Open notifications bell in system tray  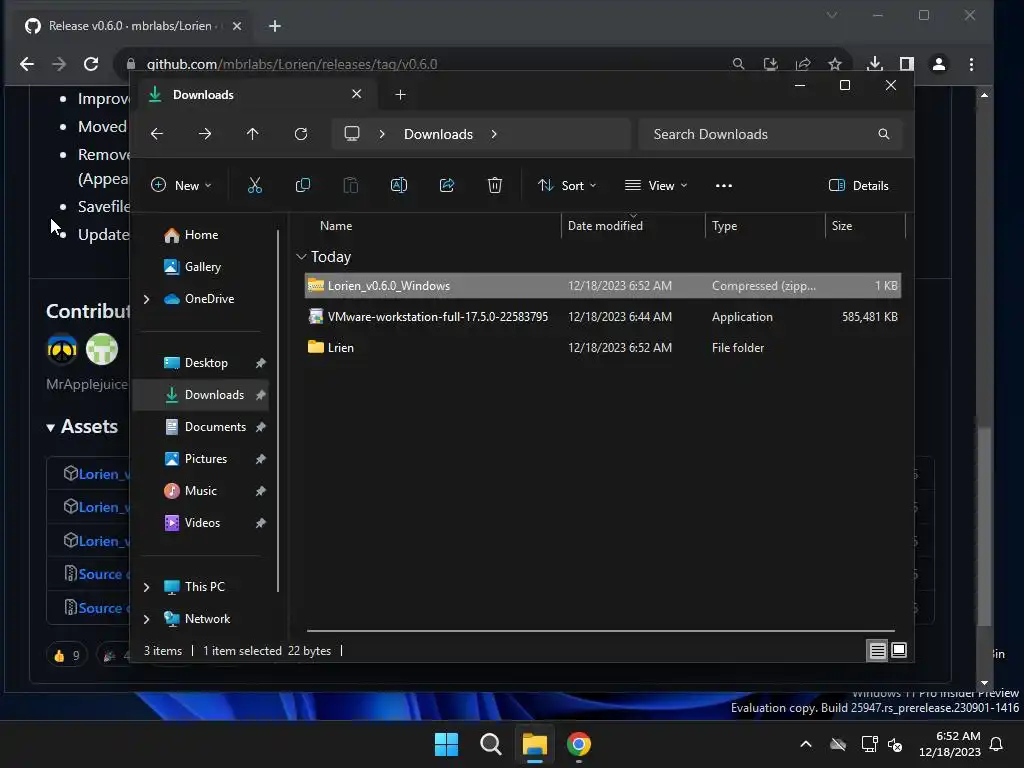[997, 744]
